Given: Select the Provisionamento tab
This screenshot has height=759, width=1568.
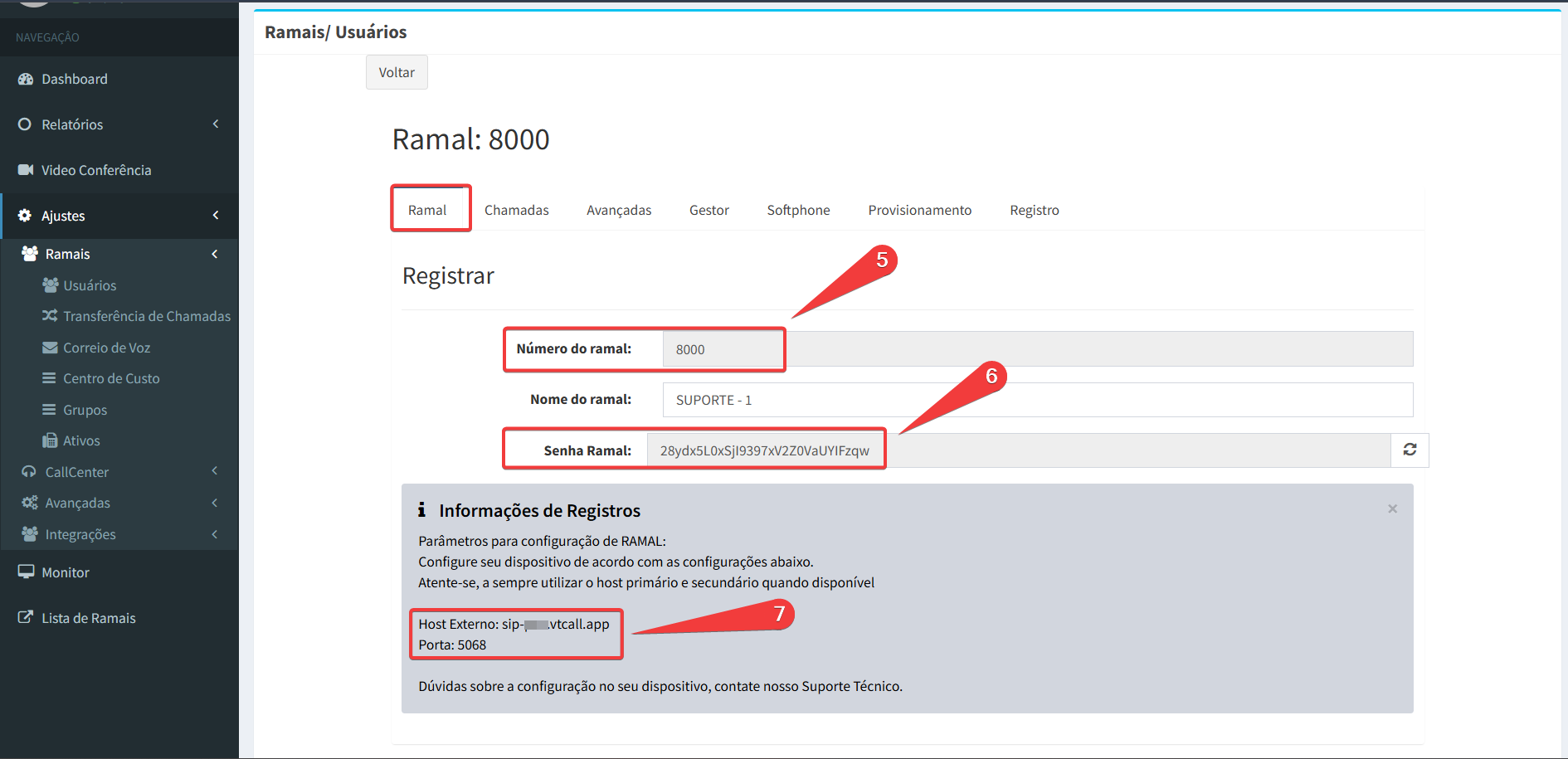Looking at the screenshot, I should click(x=919, y=211).
